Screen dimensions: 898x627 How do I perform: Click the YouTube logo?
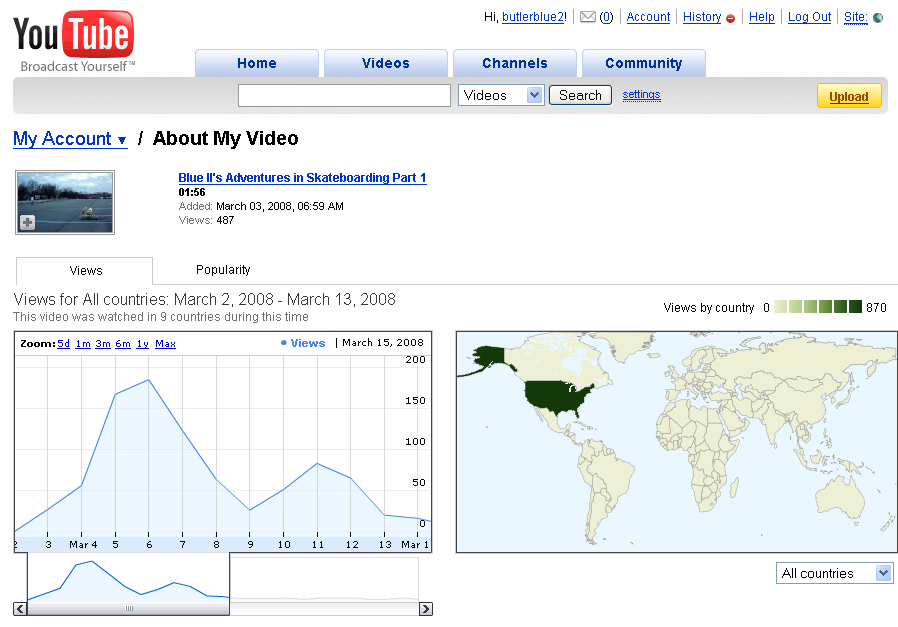pyautogui.click(x=74, y=41)
